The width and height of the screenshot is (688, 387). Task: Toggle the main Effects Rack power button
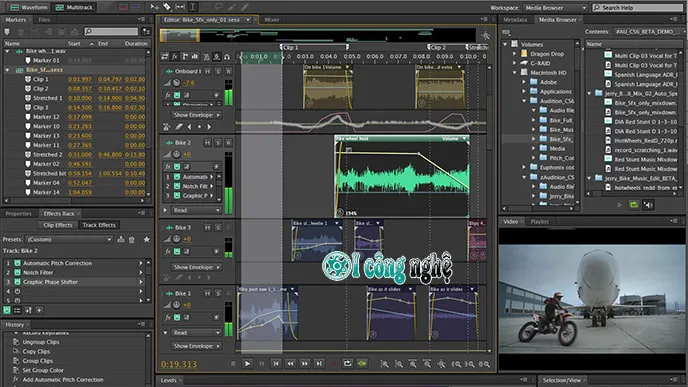(7, 310)
